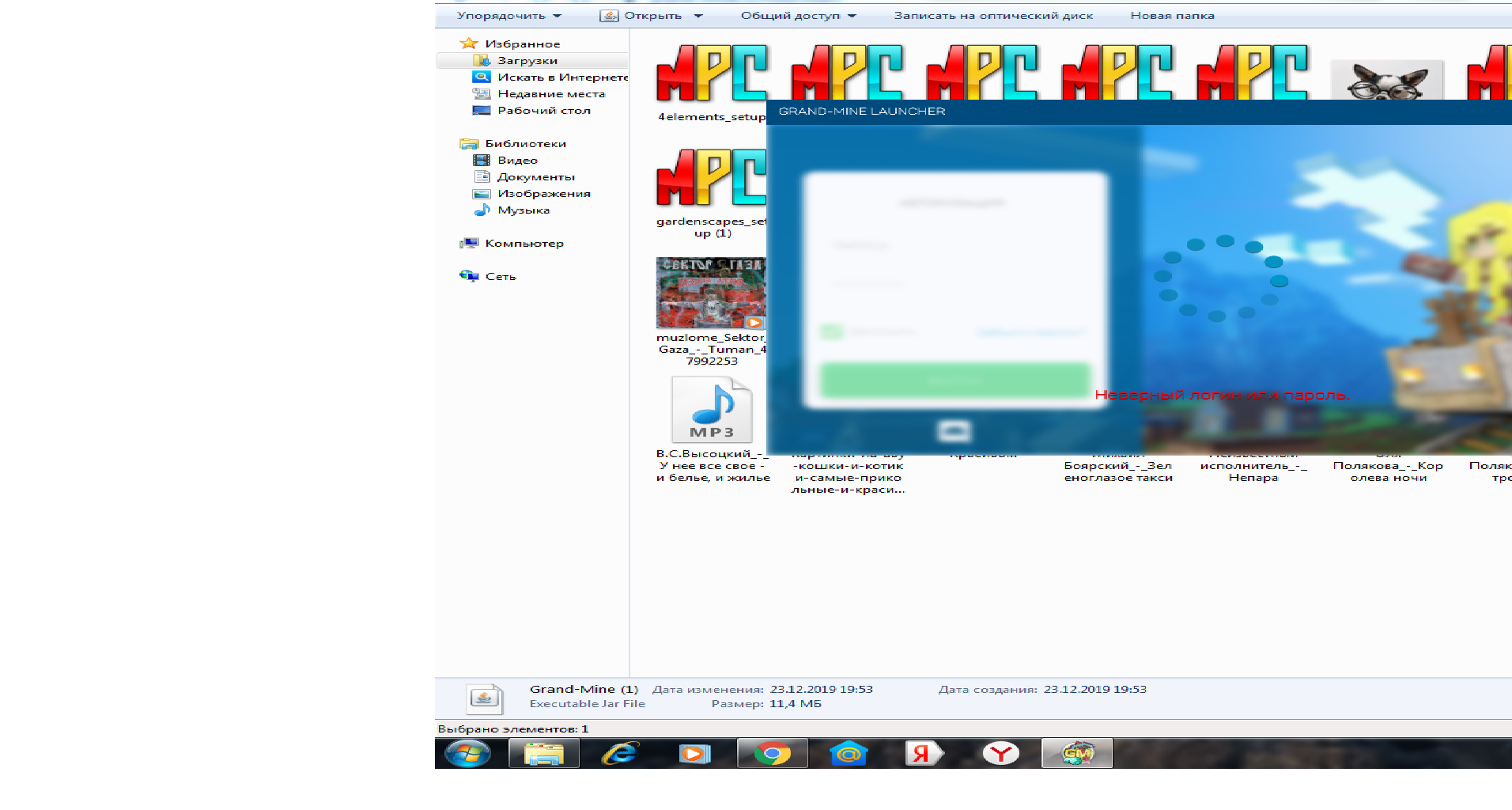1512x810 pixels.
Task: Select Библиотеки in the navigation pane
Action: coord(526,143)
